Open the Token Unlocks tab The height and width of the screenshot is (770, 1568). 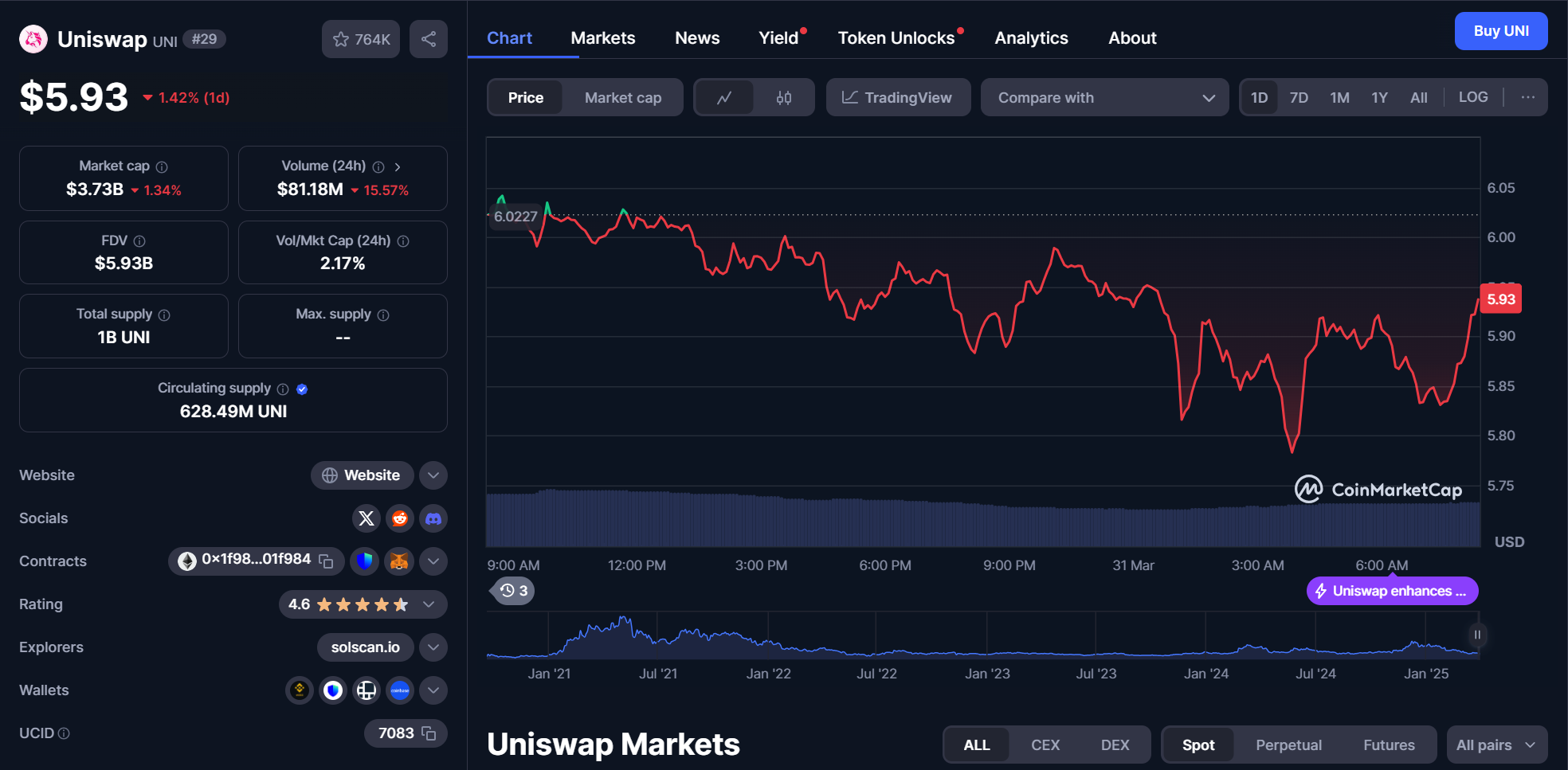point(896,38)
